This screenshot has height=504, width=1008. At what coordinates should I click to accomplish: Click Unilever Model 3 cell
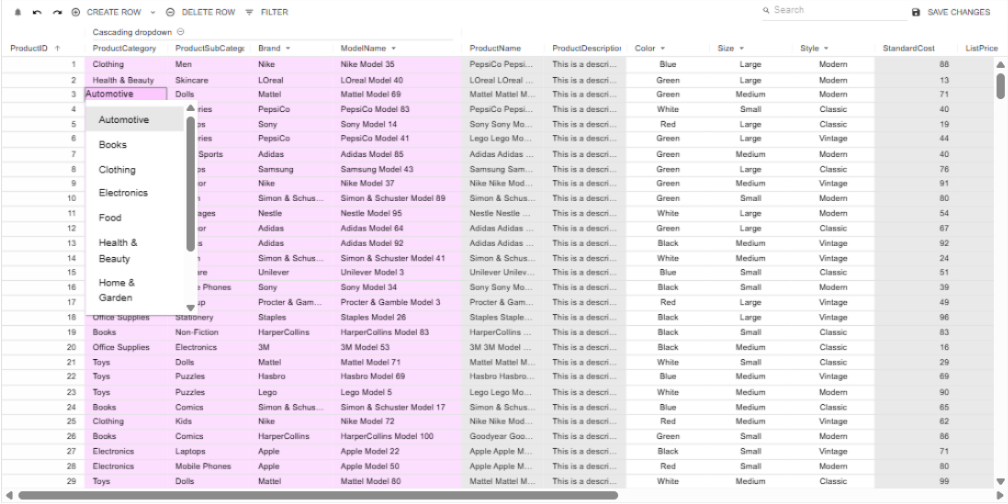click(x=397, y=272)
